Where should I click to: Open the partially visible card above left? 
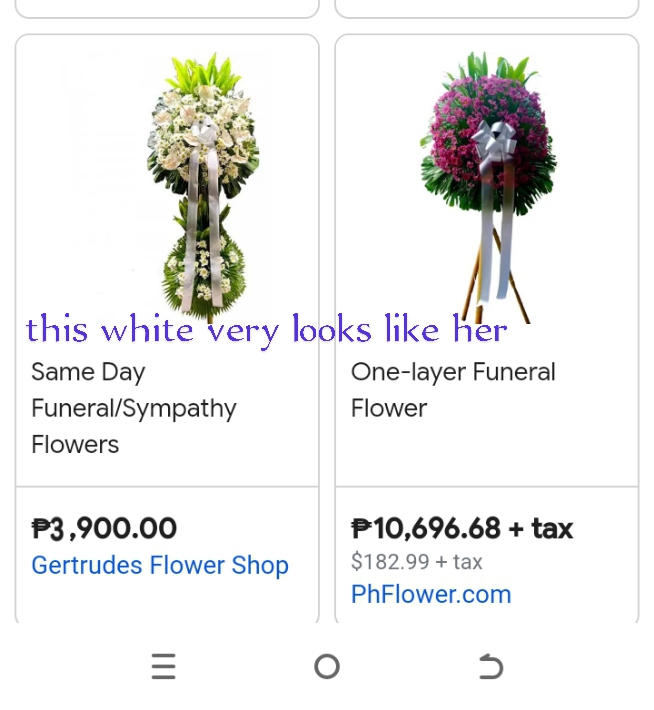click(x=167, y=9)
